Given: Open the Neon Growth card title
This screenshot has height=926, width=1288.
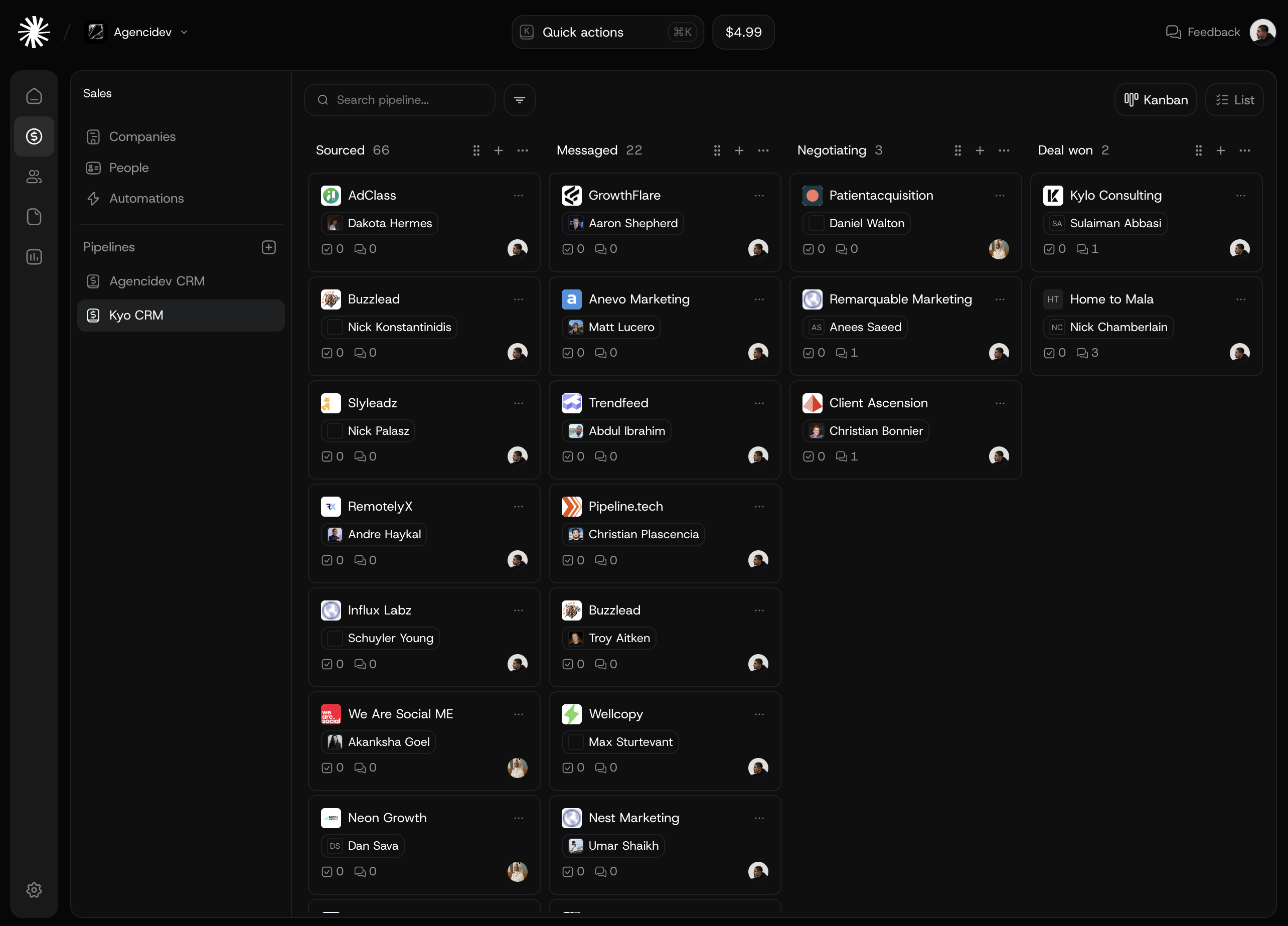Looking at the screenshot, I should pyautogui.click(x=387, y=818).
